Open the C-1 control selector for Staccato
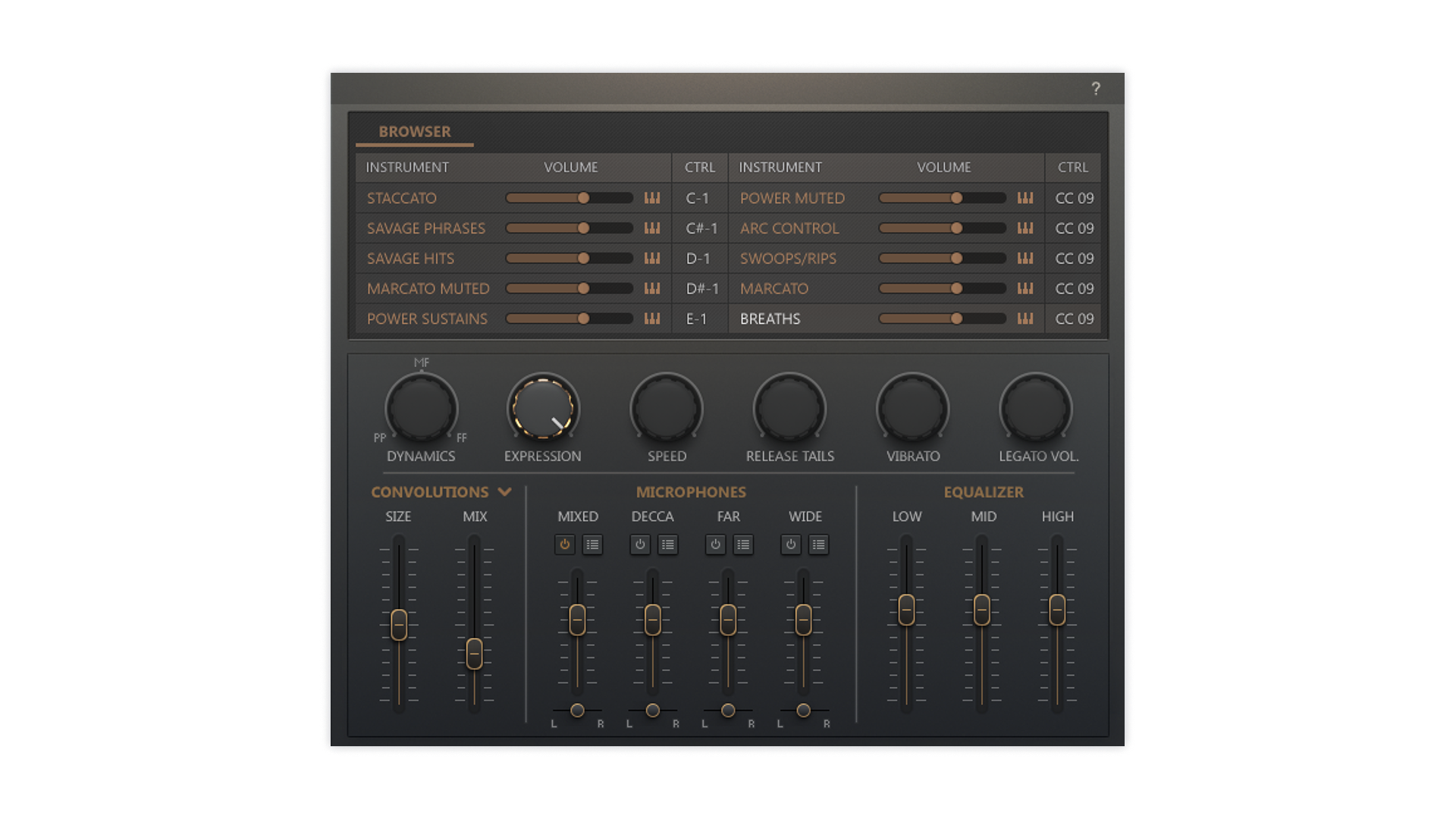The image size is (1456, 819). [697, 198]
